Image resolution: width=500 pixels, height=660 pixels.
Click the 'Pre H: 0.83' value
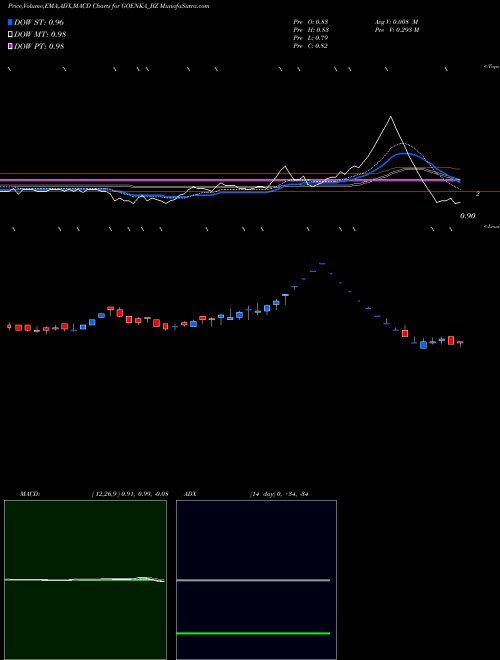point(311,30)
